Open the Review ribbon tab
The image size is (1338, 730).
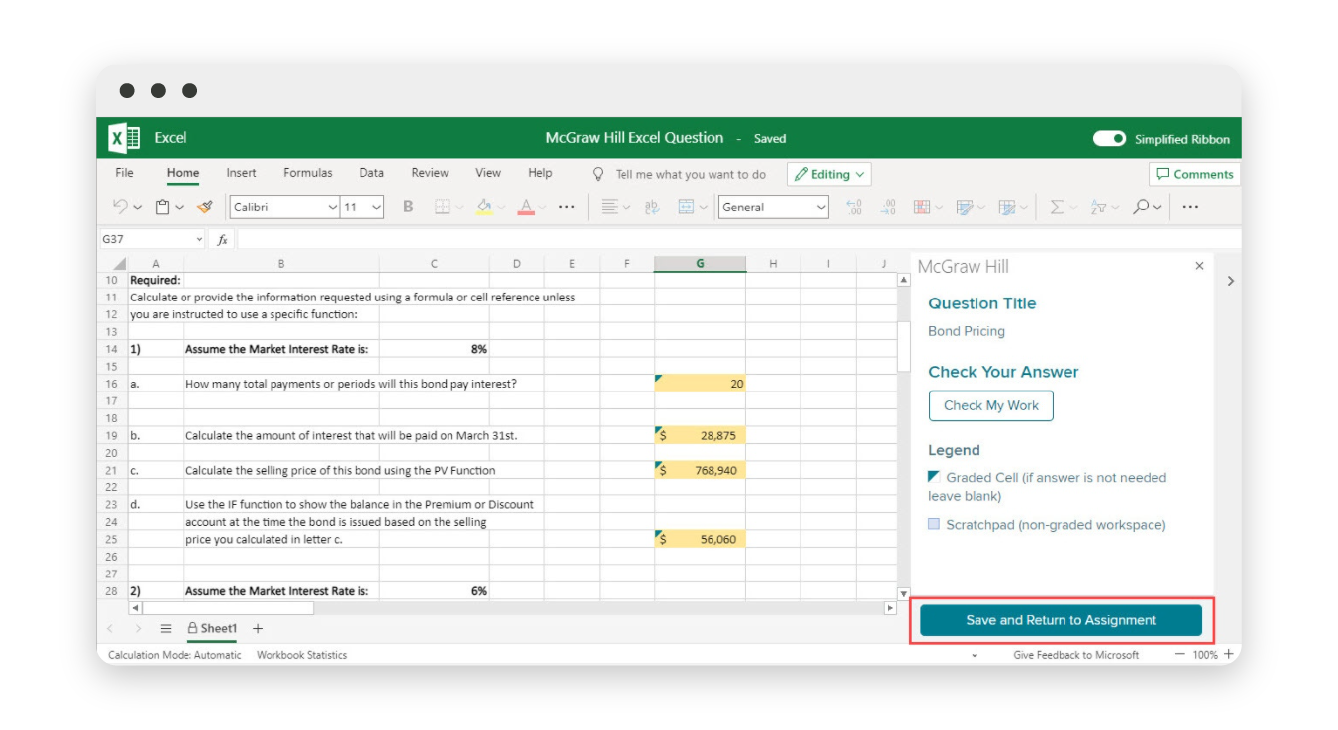[429, 173]
